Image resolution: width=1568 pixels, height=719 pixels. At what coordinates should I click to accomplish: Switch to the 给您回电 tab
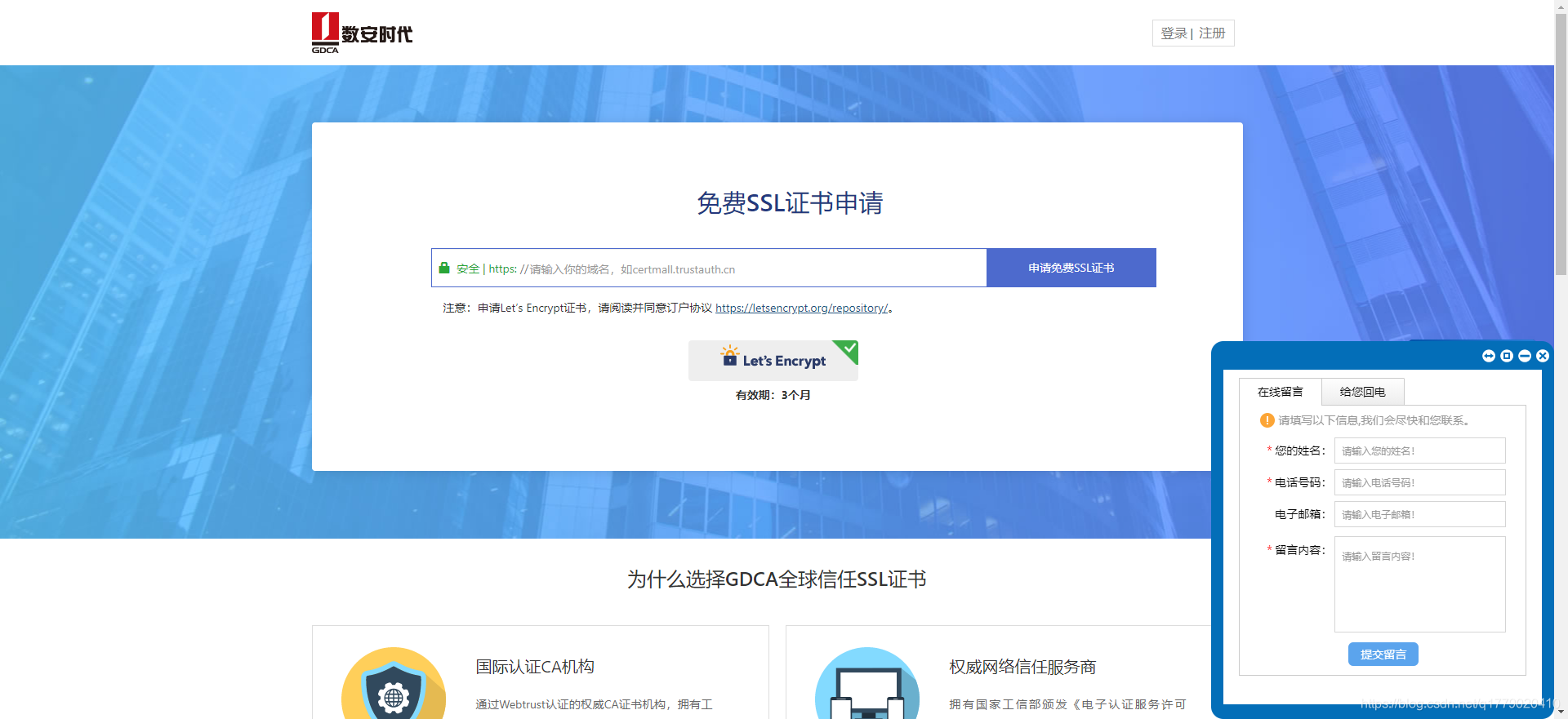(1362, 392)
